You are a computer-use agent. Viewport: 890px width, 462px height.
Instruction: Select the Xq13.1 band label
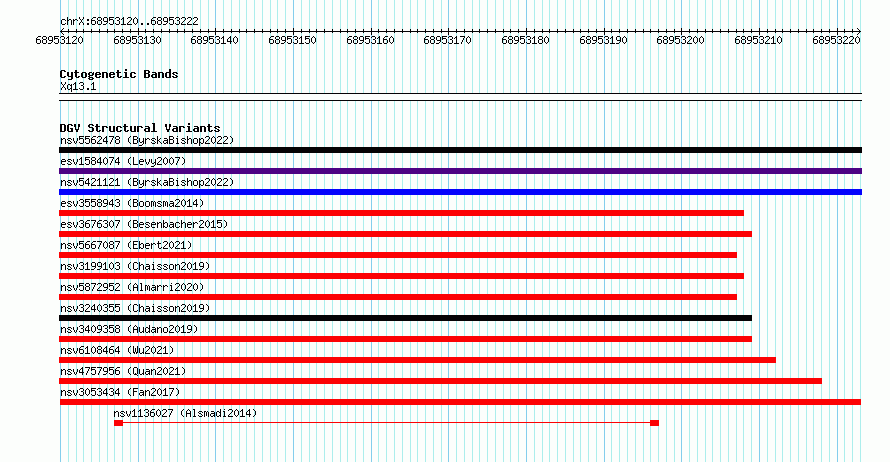pyautogui.click(x=78, y=86)
